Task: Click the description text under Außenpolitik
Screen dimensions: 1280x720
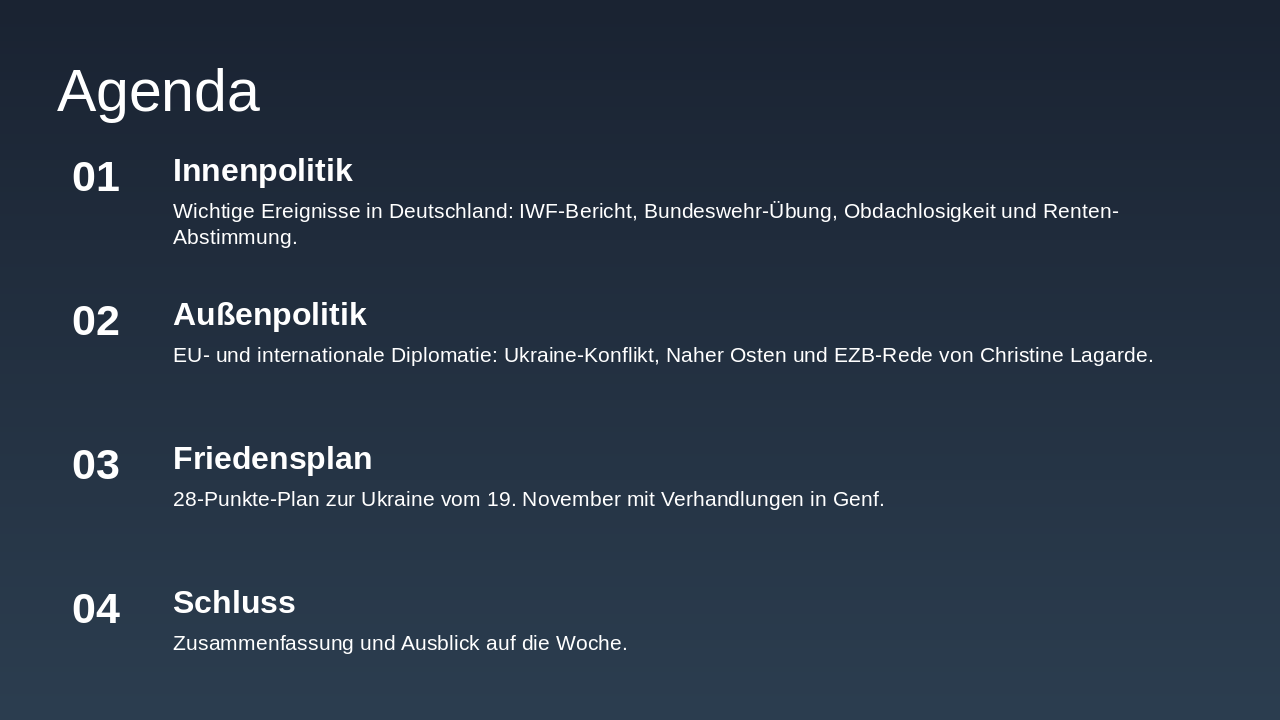Action: coord(662,355)
